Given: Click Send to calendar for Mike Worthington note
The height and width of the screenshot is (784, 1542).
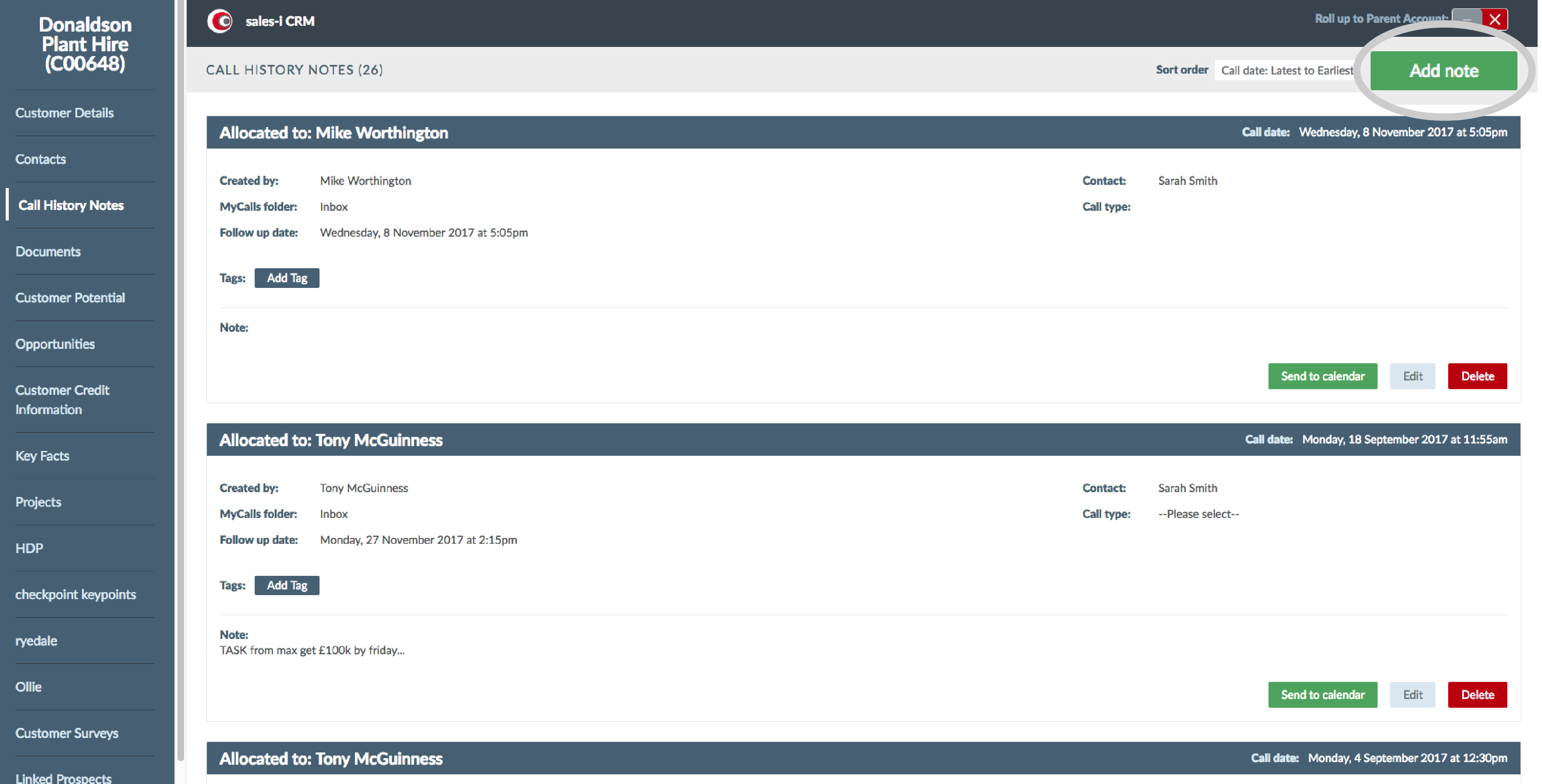Looking at the screenshot, I should coord(1322,375).
